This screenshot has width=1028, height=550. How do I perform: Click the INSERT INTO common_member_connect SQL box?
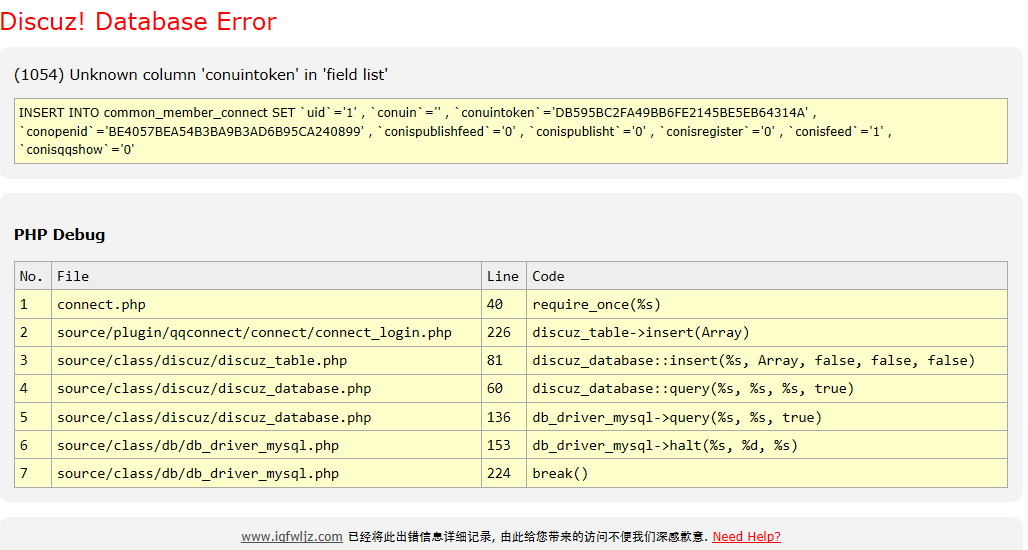pos(511,131)
